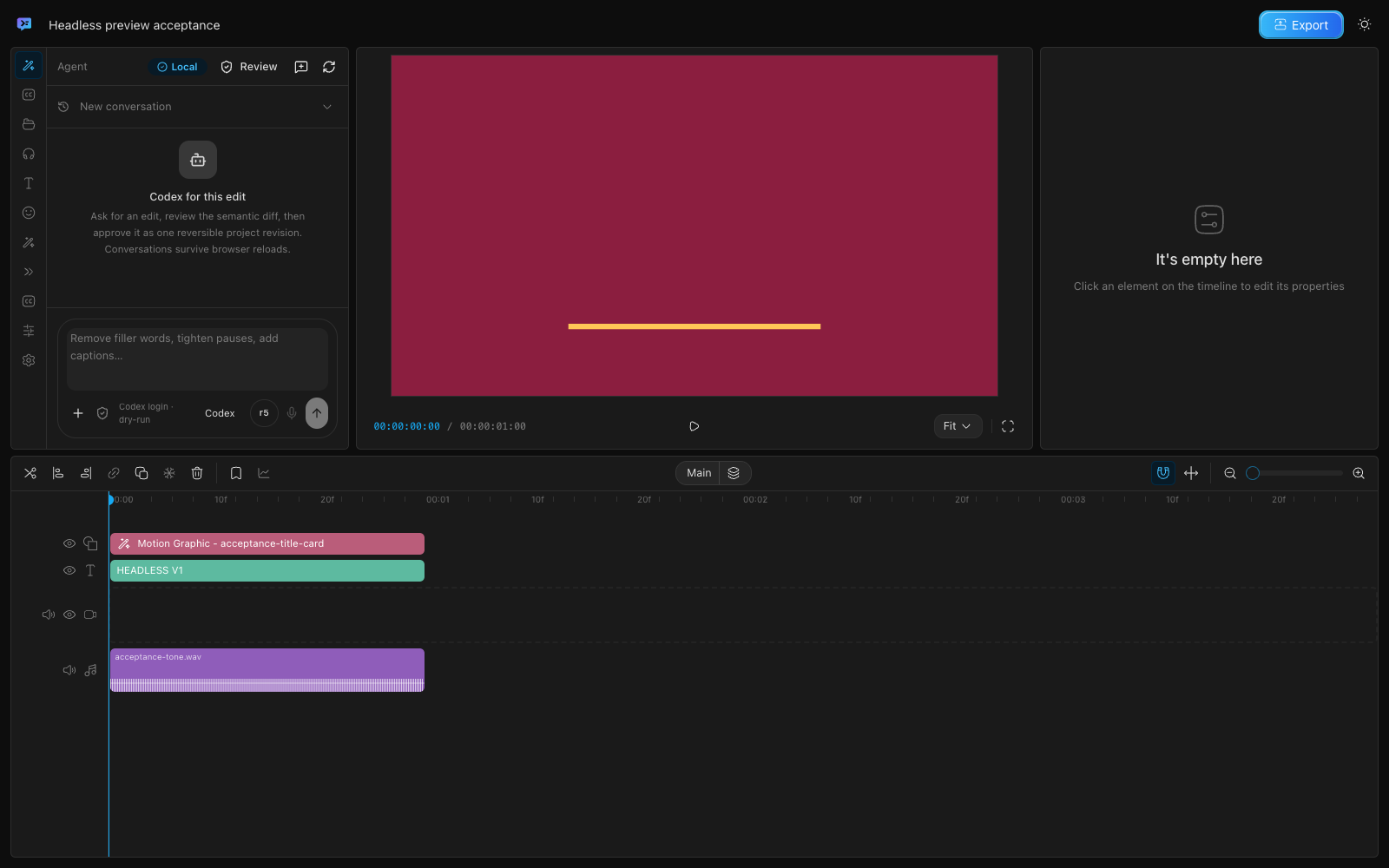Open the r5 revision selector
This screenshot has height=868, width=1389.
(264, 413)
